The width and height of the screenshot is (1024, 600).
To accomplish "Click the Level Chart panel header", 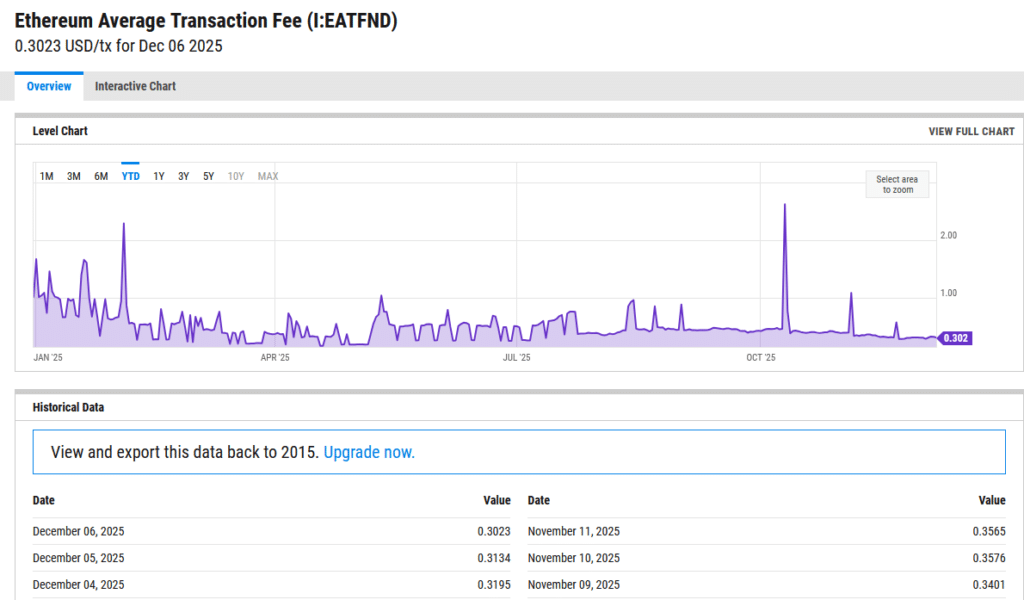I will click(58, 131).
